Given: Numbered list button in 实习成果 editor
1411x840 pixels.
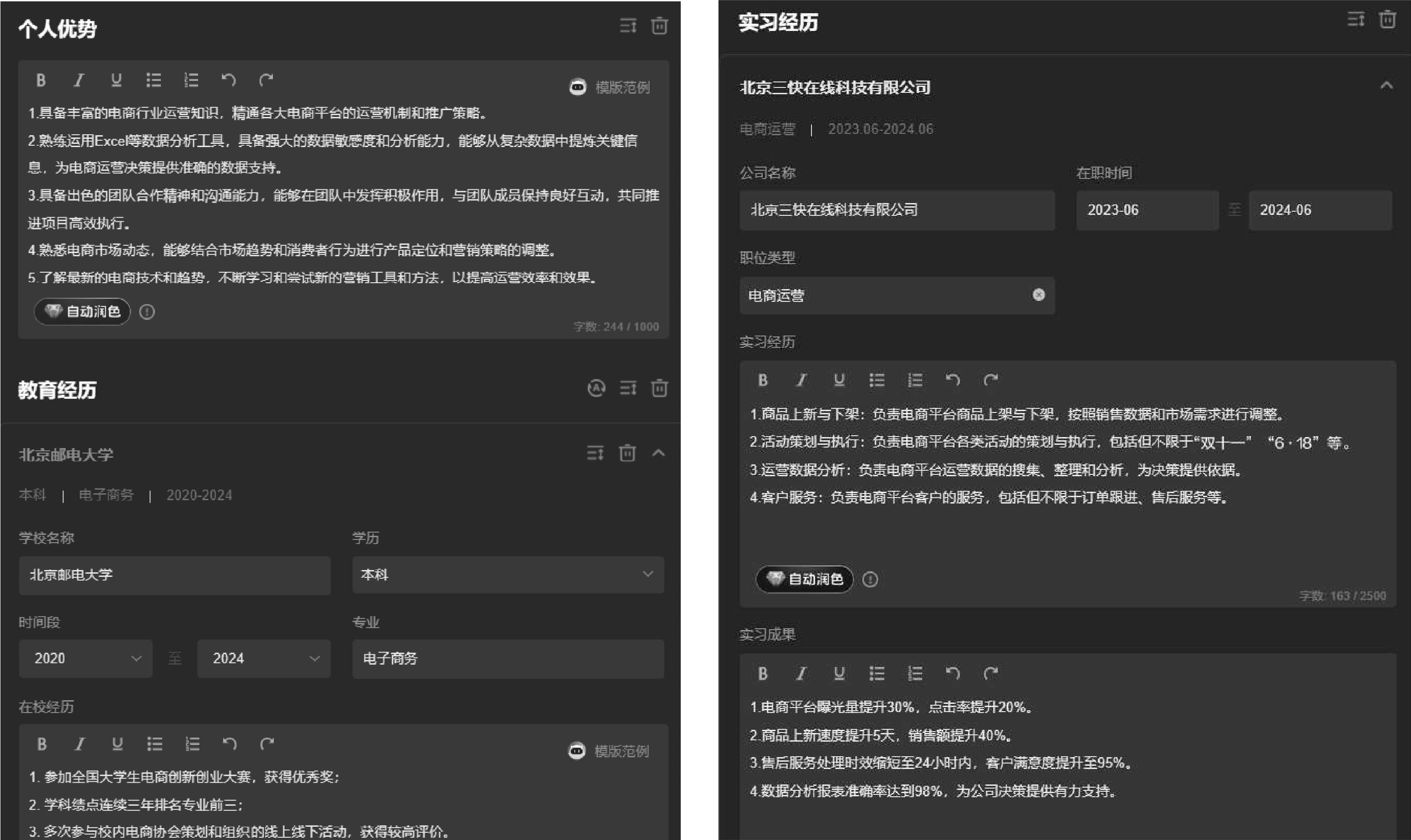Looking at the screenshot, I should [915, 673].
